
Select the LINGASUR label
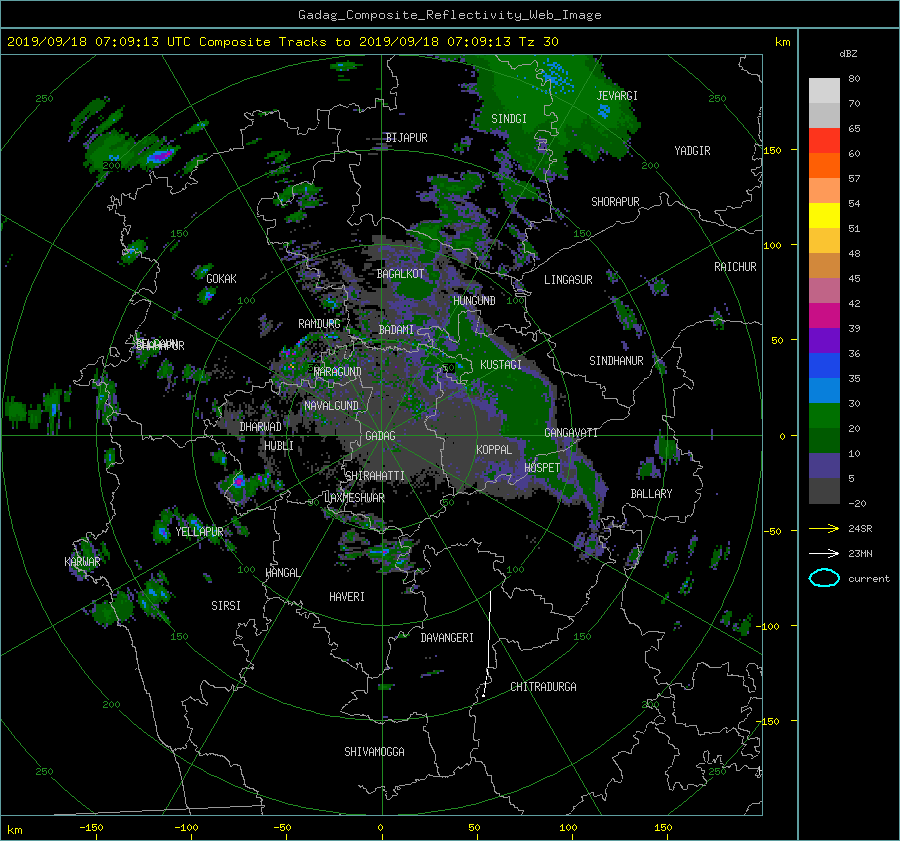pyautogui.click(x=568, y=280)
